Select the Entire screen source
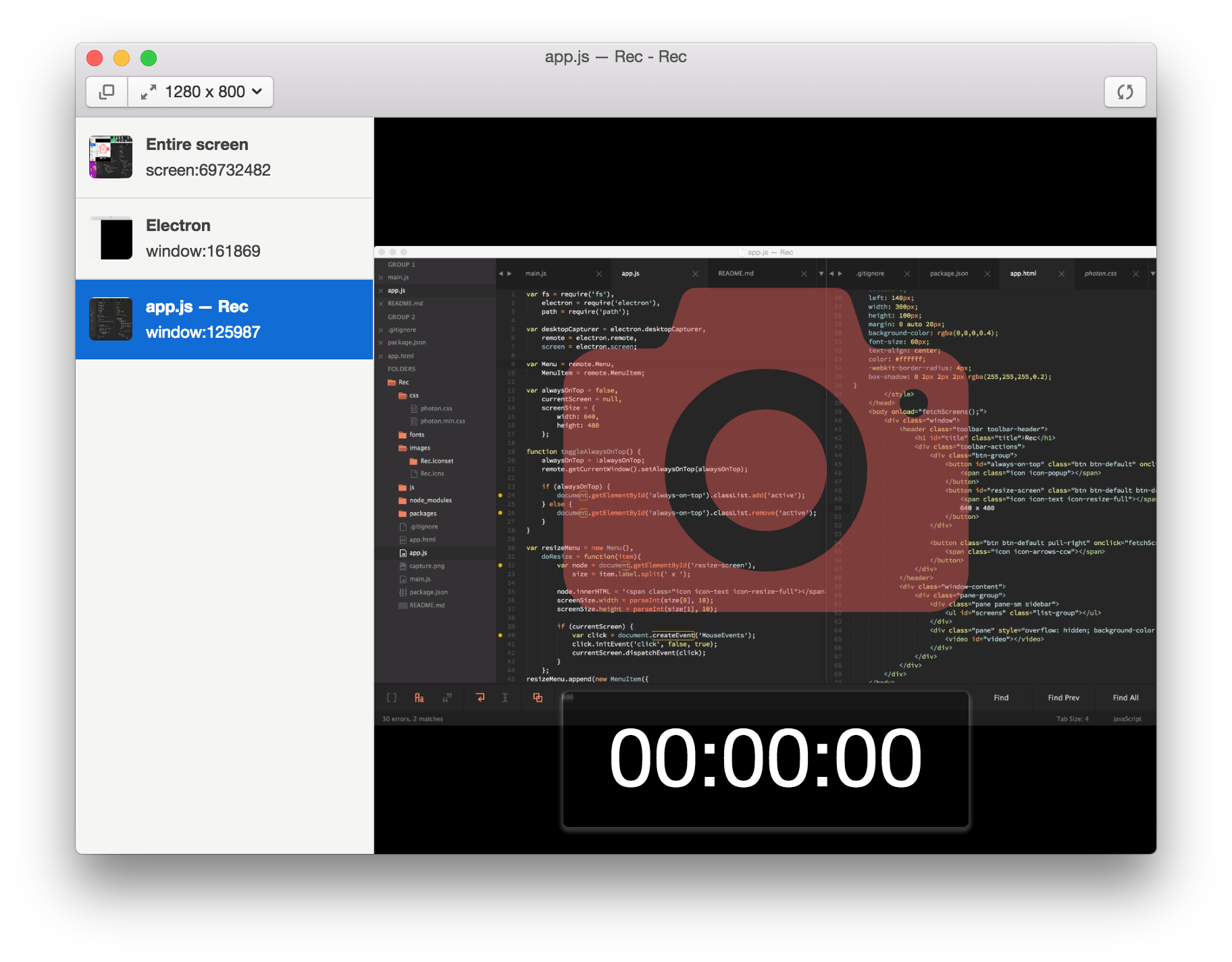Image resolution: width=1232 pixels, height=962 pixels. point(224,157)
